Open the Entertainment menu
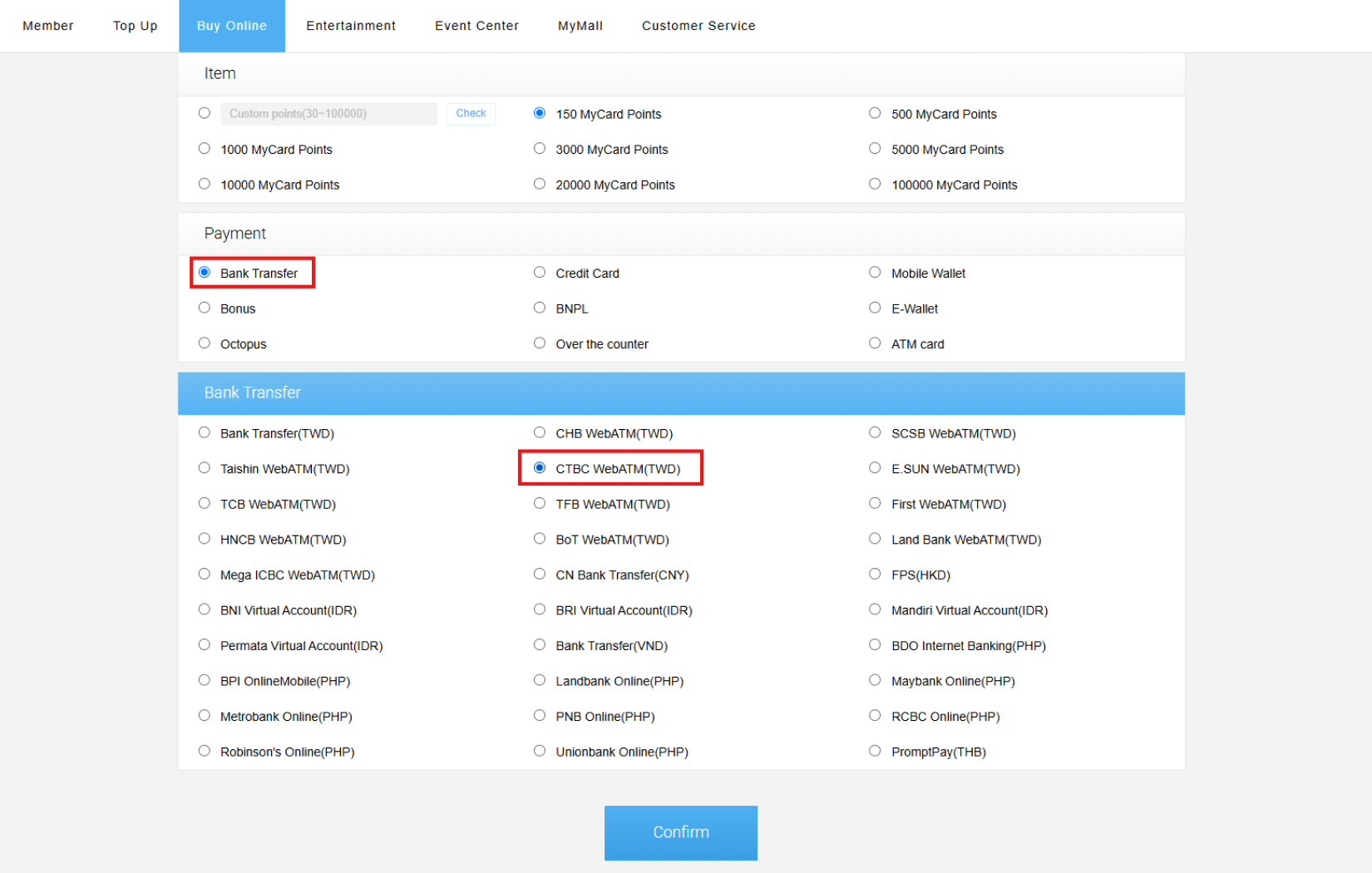Viewport: 1372px width, 873px height. [x=351, y=26]
